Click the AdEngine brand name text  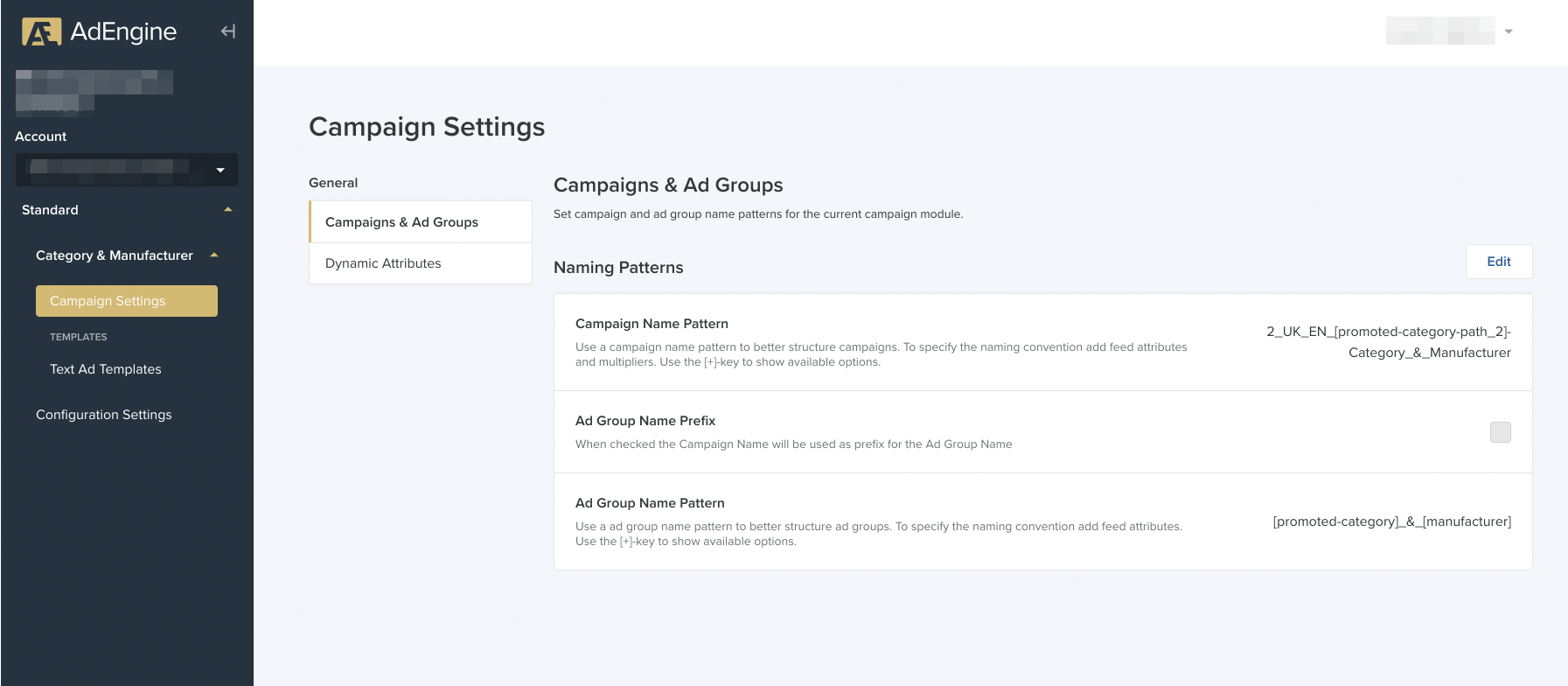(x=123, y=31)
